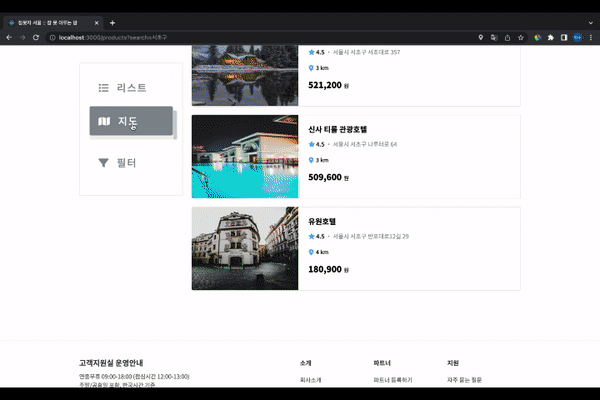Click the 파트너 footer heading
The width and height of the screenshot is (600, 400).
coord(382,363)
